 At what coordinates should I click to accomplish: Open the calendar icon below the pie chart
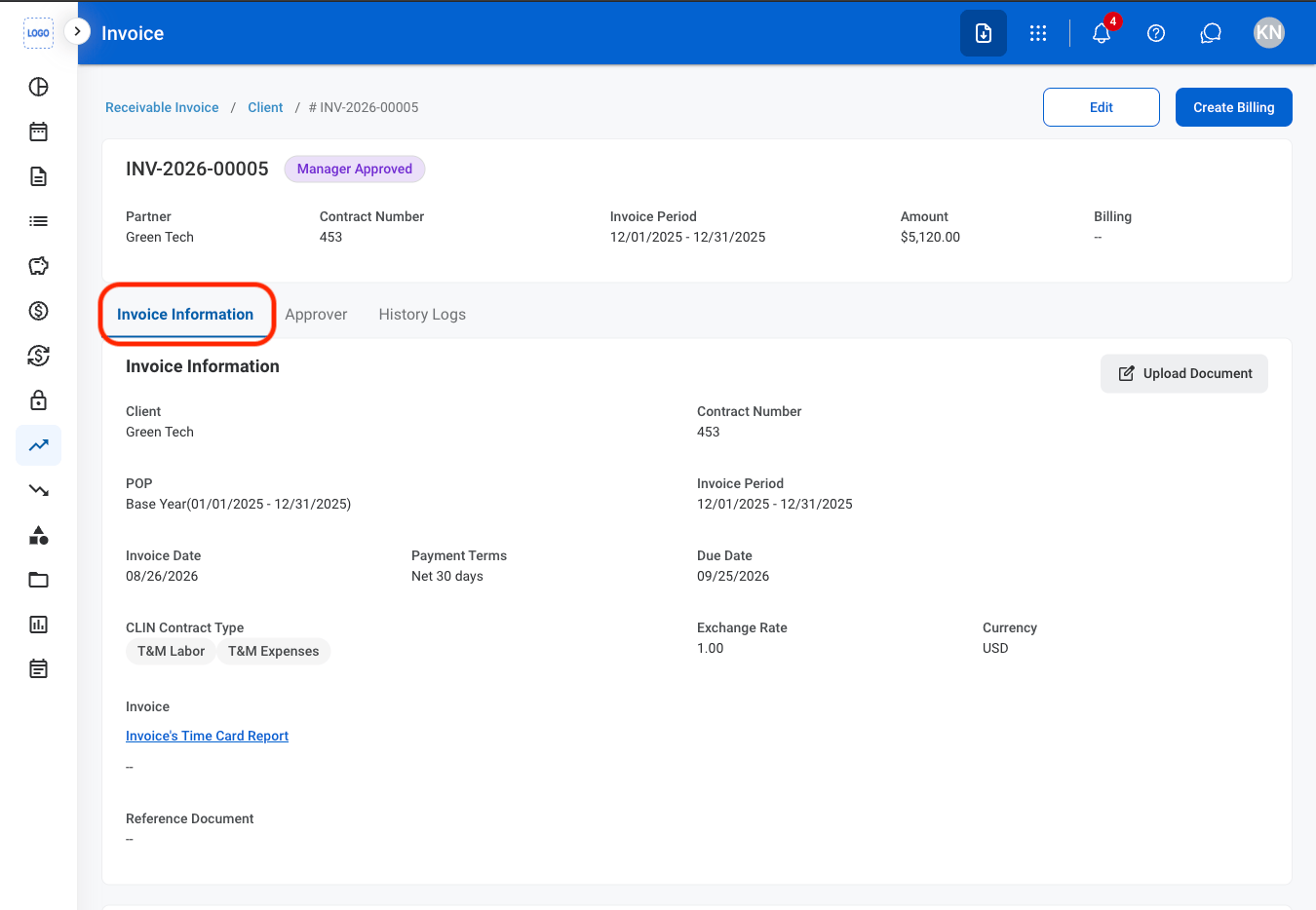point(38,132)
